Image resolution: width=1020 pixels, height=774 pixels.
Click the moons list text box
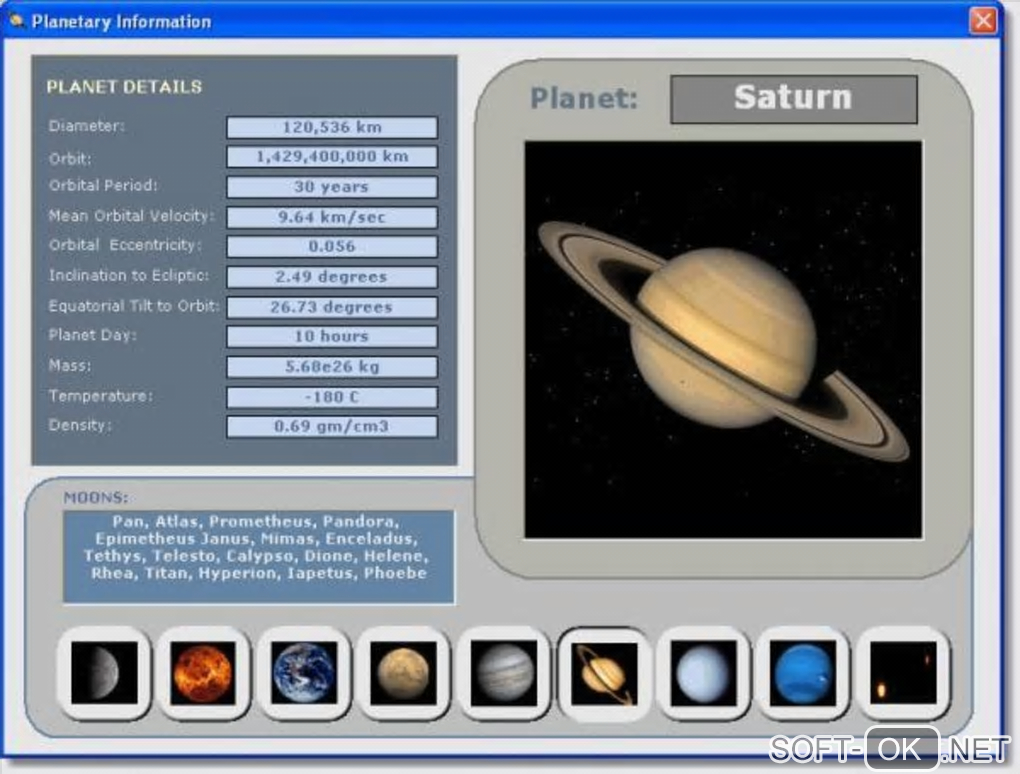coord(258,557)
